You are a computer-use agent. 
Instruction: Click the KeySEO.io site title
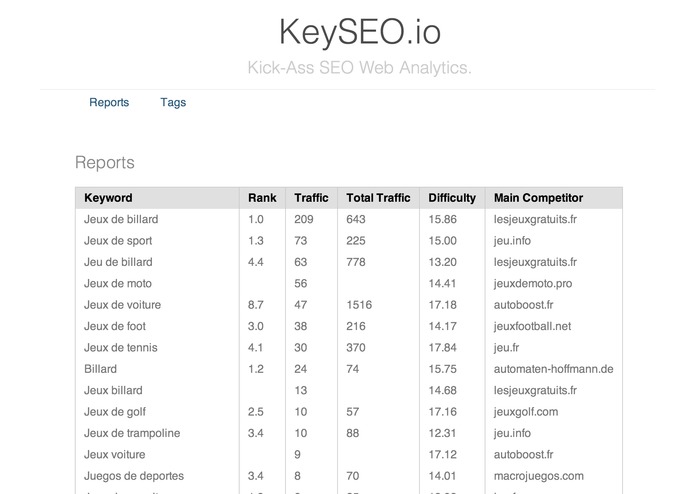click(x=359, y=32)
